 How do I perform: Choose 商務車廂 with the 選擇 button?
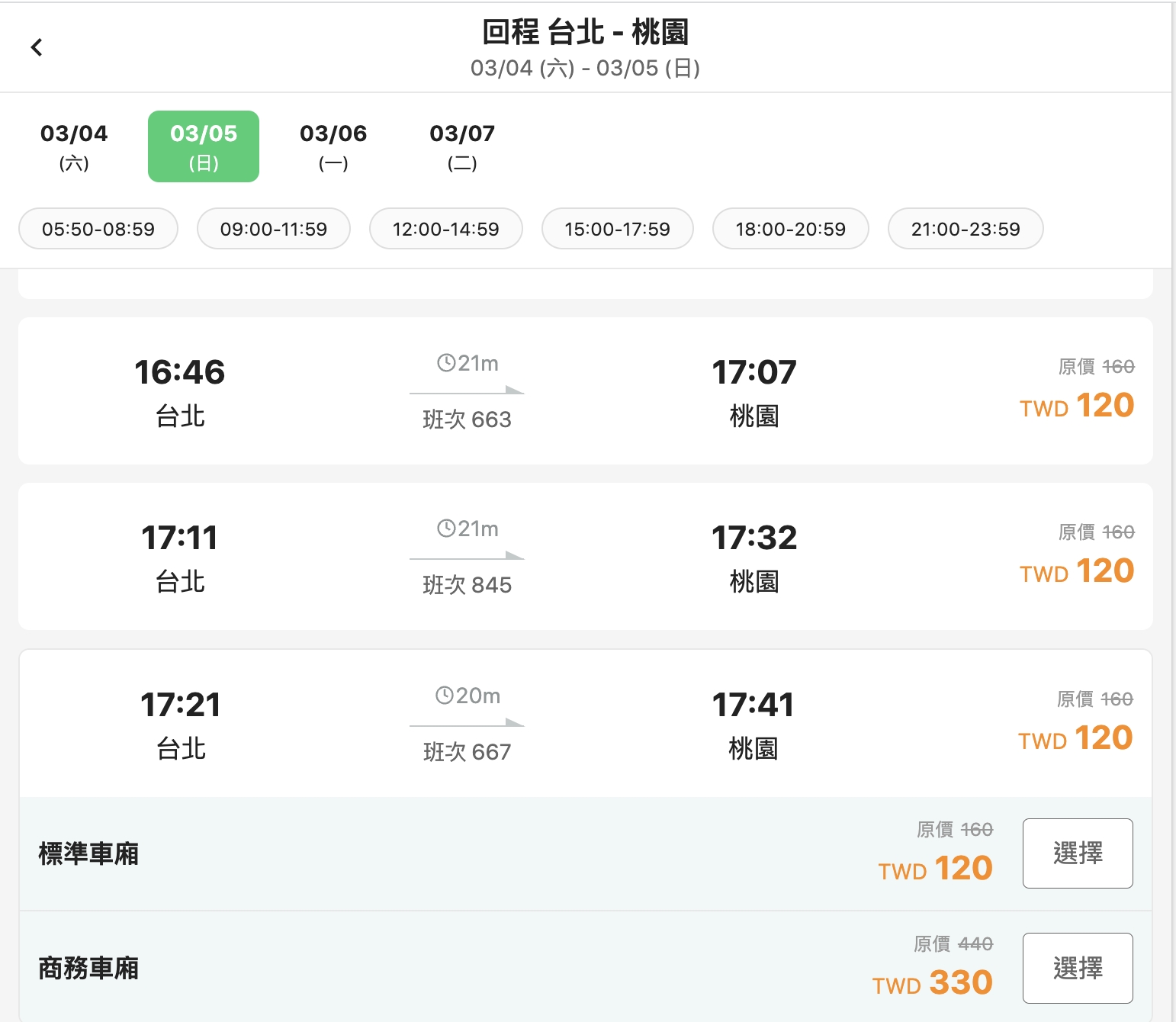pyautogui.click(x=1078, y=968)
